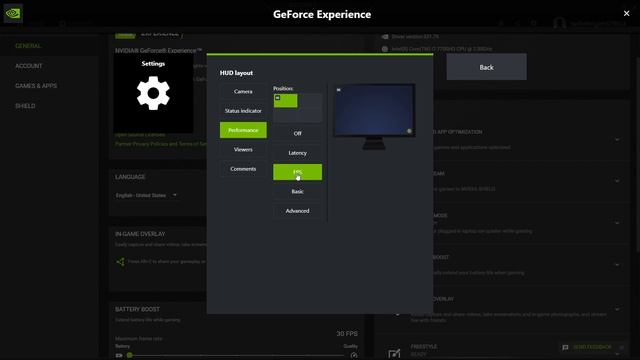Turn performance overlay Off
This screenshot has width=640, height=360.
(297, 133)
